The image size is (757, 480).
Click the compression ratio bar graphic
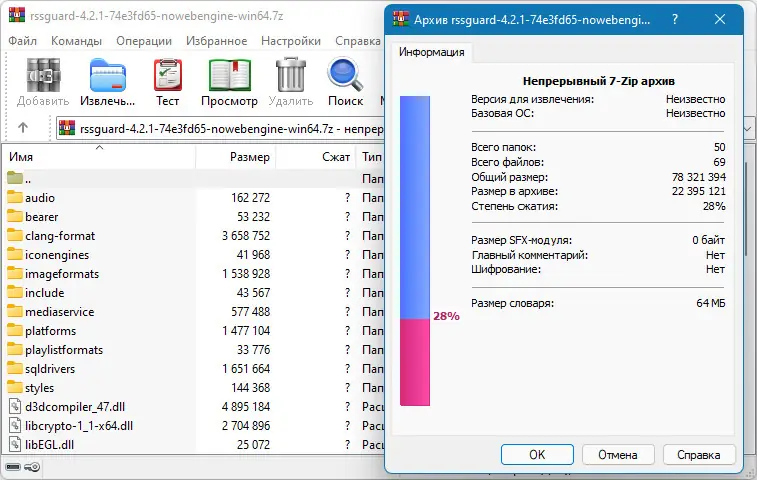tap(415, 251)
